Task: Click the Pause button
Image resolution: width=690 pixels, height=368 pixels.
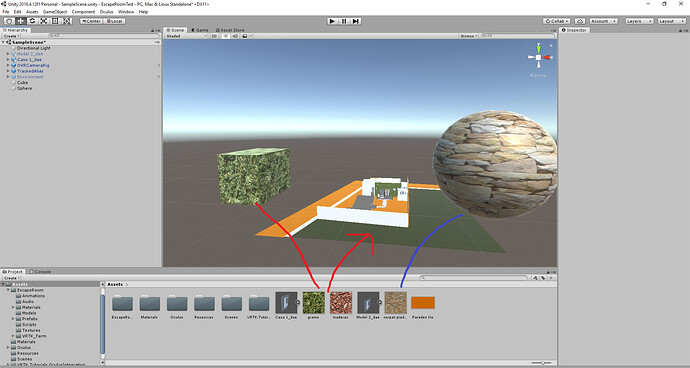Action: tap(344, 21)
